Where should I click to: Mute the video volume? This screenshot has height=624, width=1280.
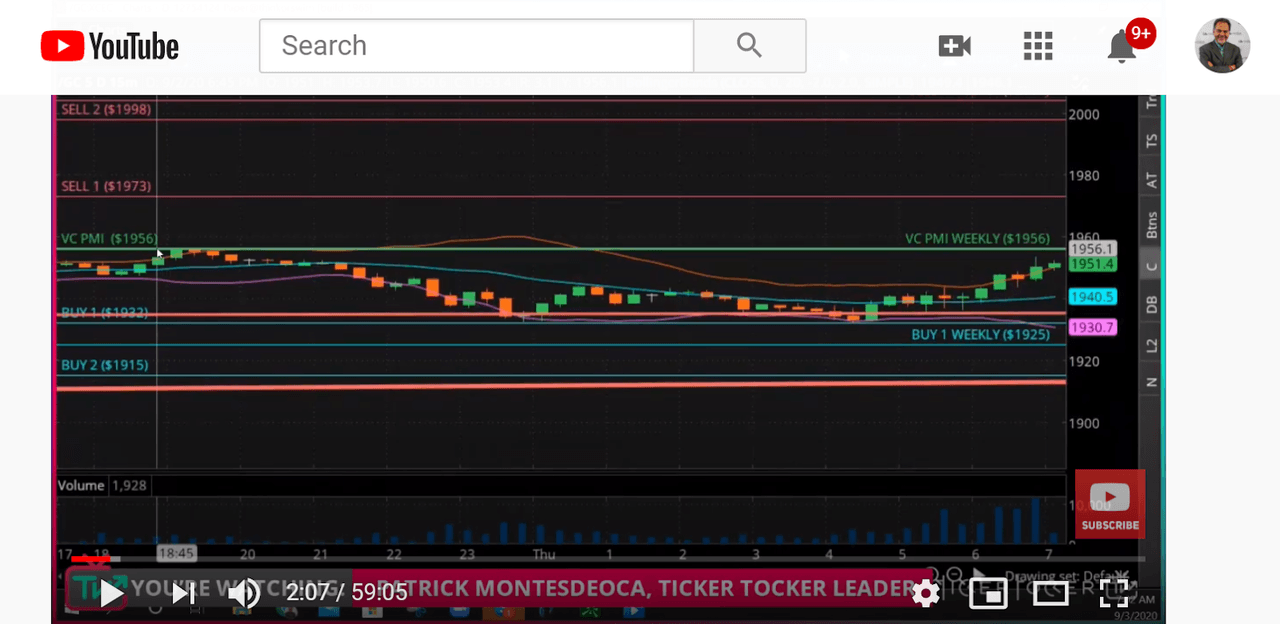pos(243,593)
